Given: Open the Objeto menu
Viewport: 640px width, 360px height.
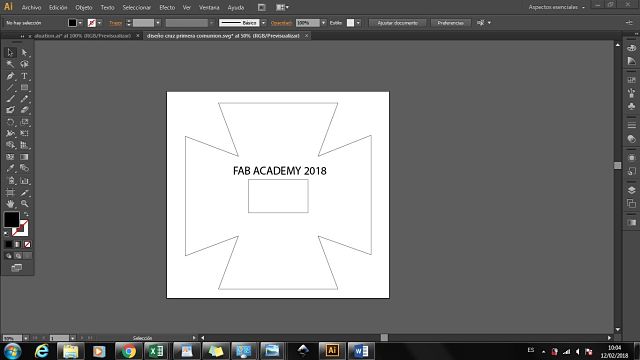Looking at the screenshot, I should 84,7.
